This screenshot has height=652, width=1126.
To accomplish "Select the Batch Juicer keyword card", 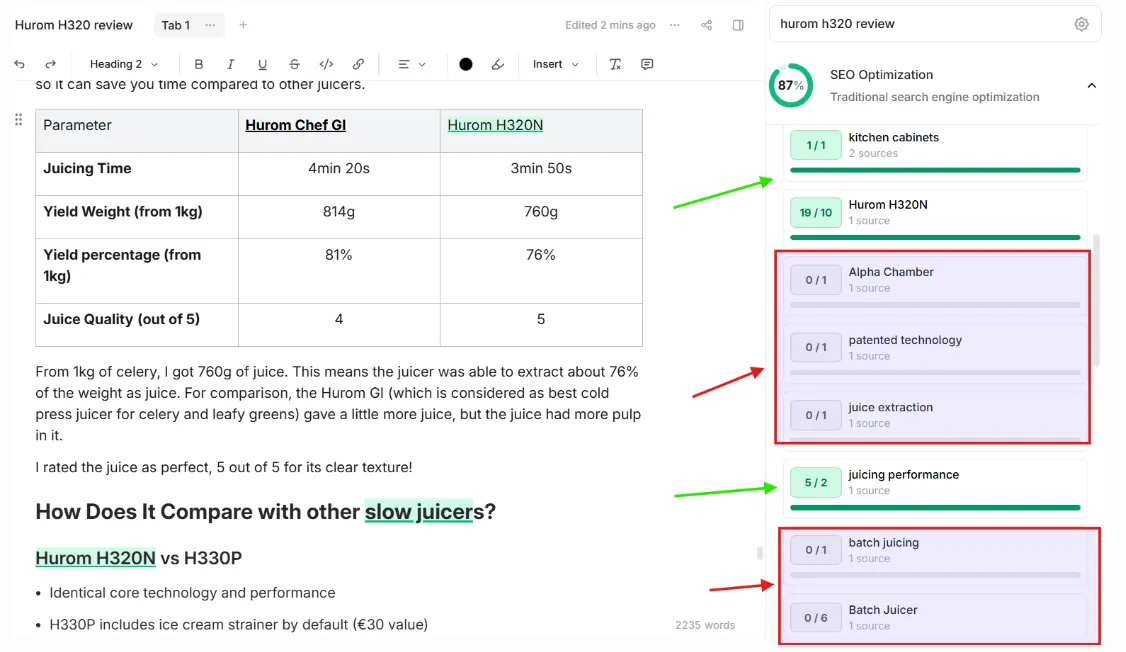I will (x=935, y=618).
